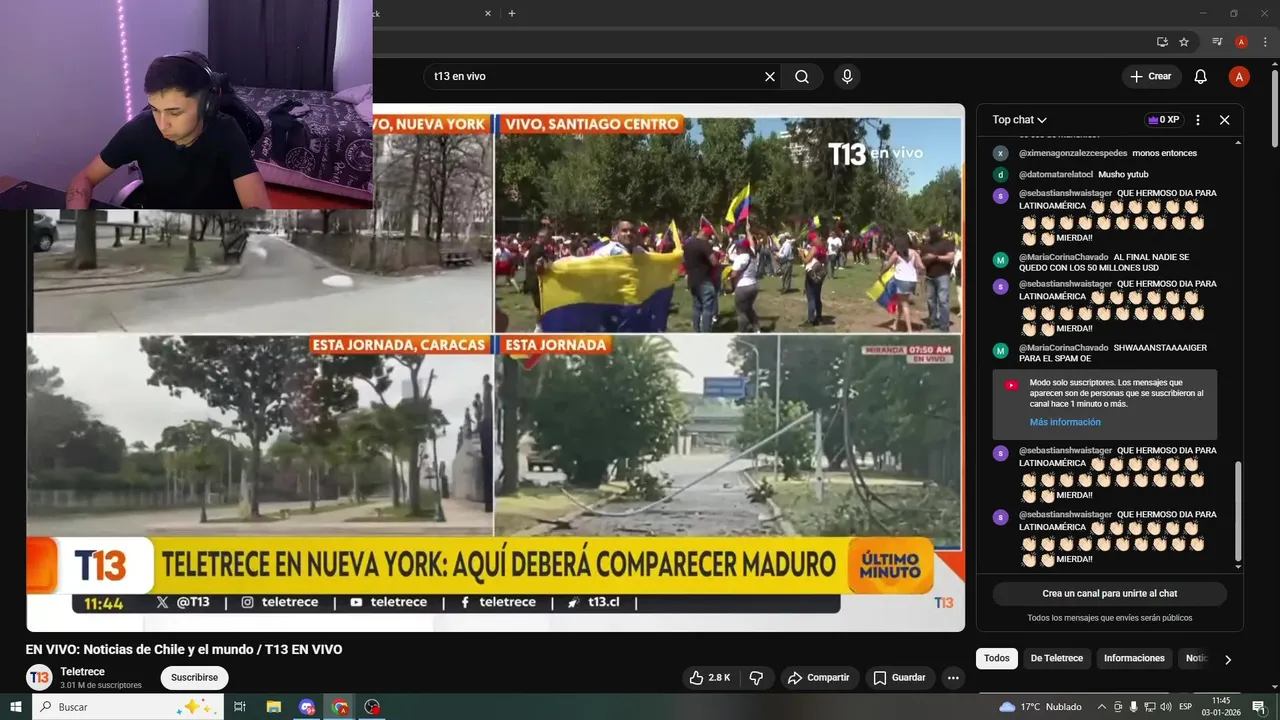
Task: Click the Compartir share button
Action: [818, 678]
